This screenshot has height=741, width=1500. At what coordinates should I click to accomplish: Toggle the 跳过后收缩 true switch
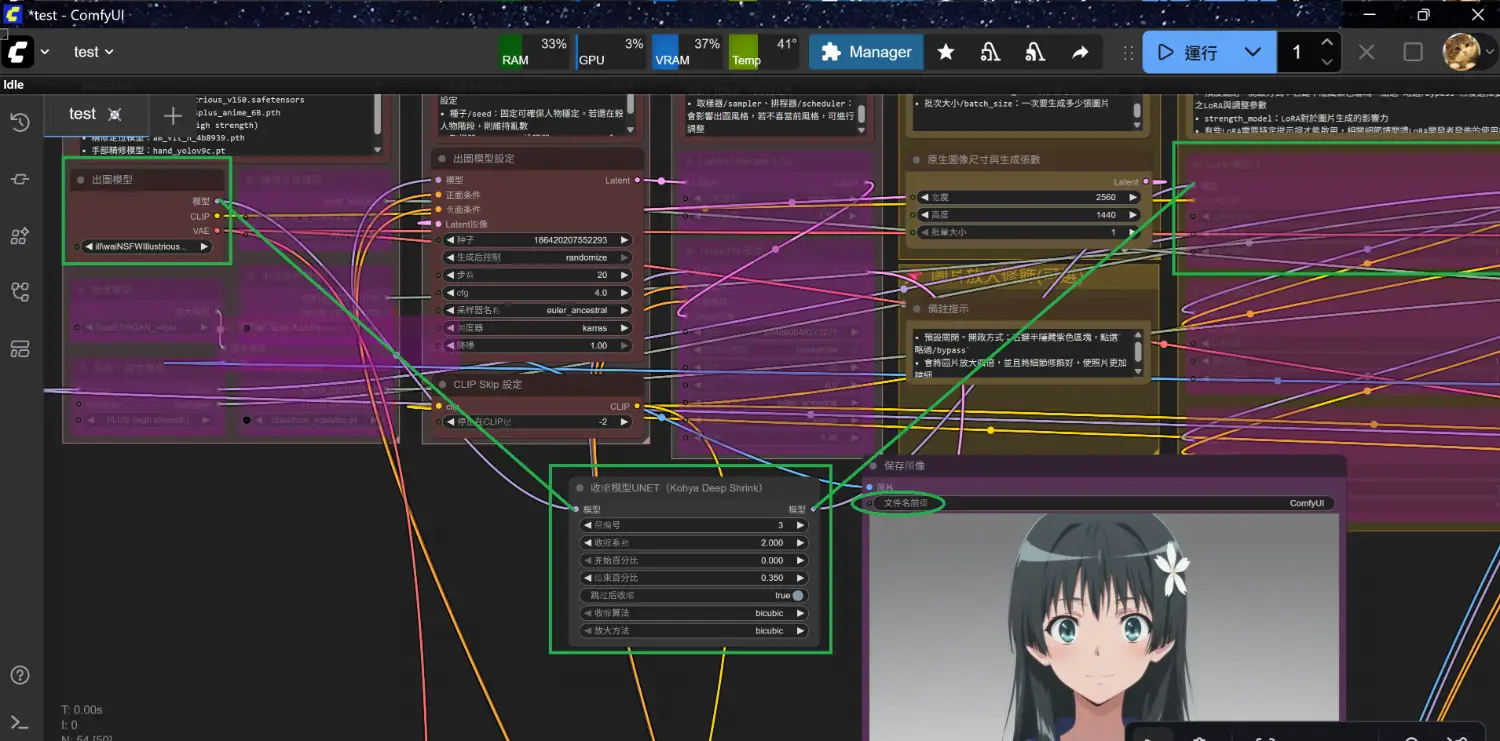click(x=797, y=596)
